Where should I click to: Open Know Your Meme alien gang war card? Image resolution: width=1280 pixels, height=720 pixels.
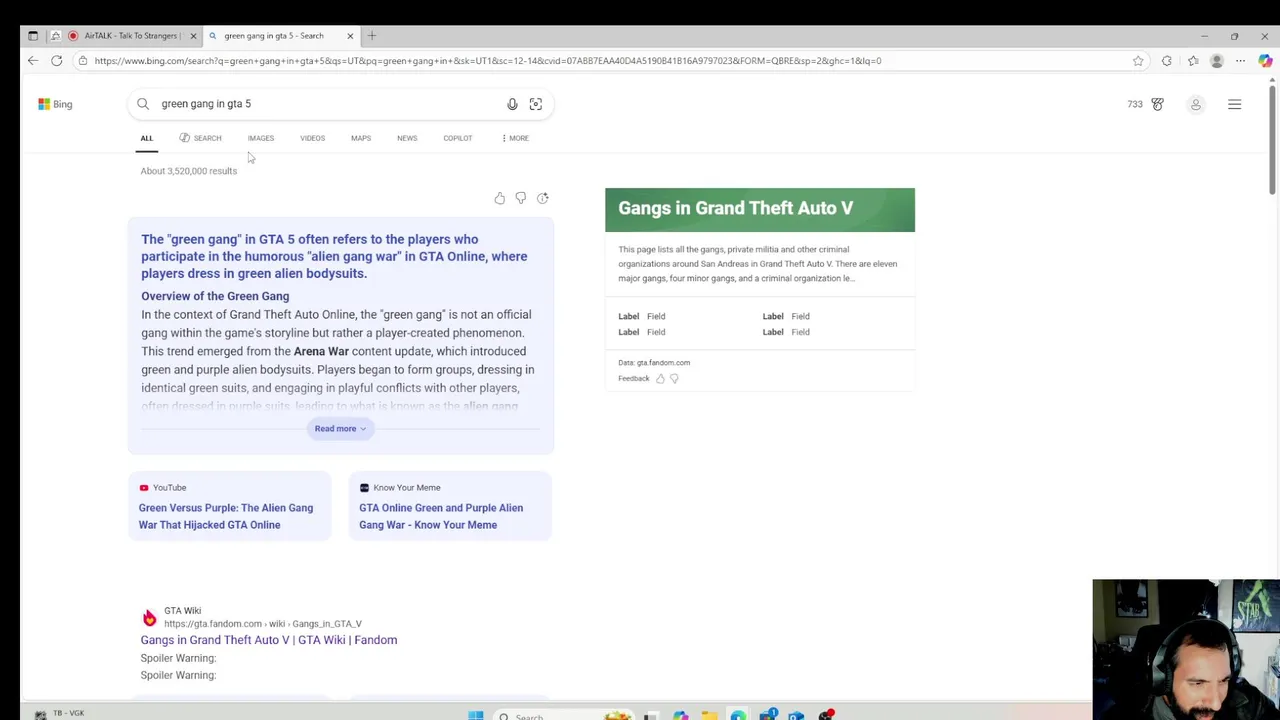[450, 507]
